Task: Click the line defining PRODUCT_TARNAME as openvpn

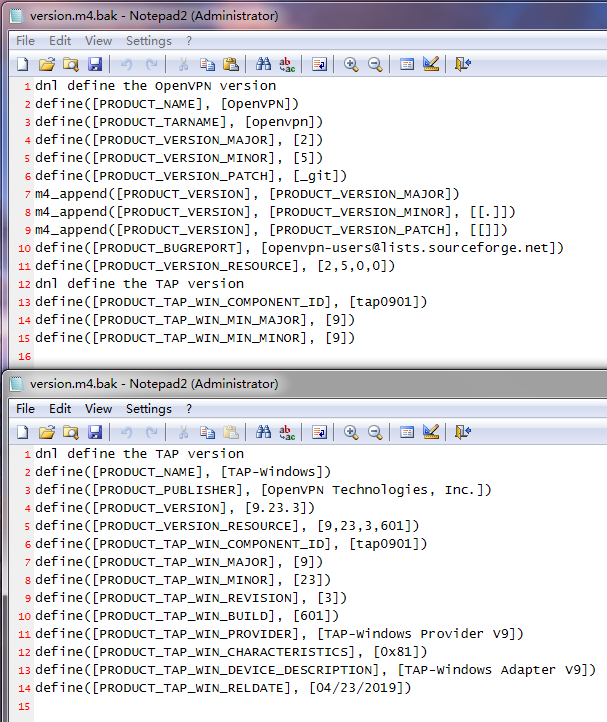Action: click(x=179, y=122)
